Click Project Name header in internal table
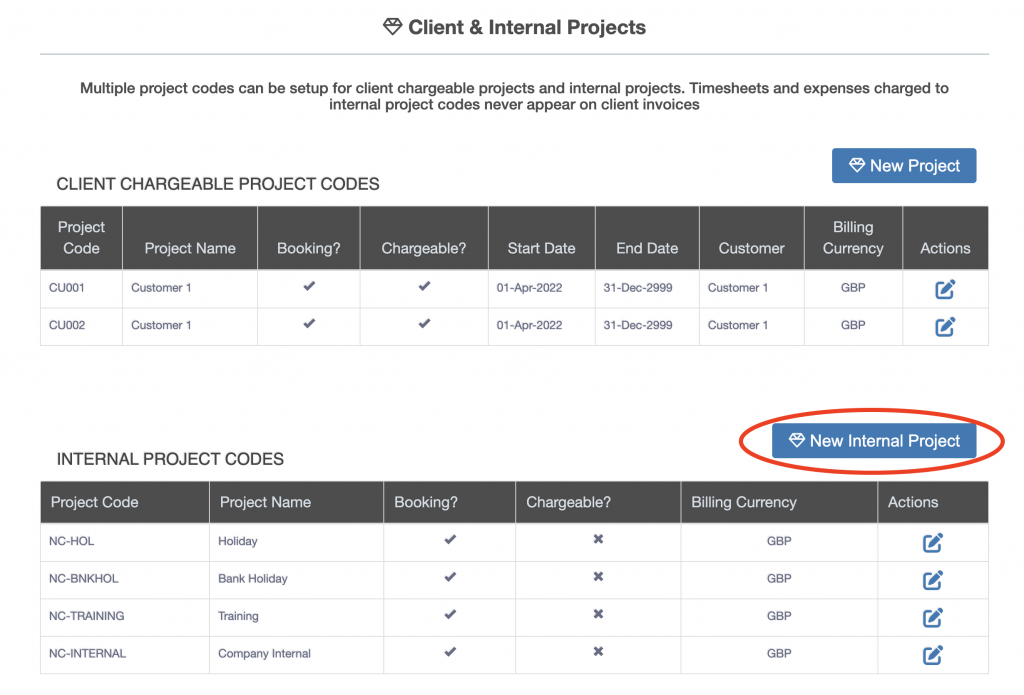The height and width of the screenshot is (695, 1024). tap(265, 502)
